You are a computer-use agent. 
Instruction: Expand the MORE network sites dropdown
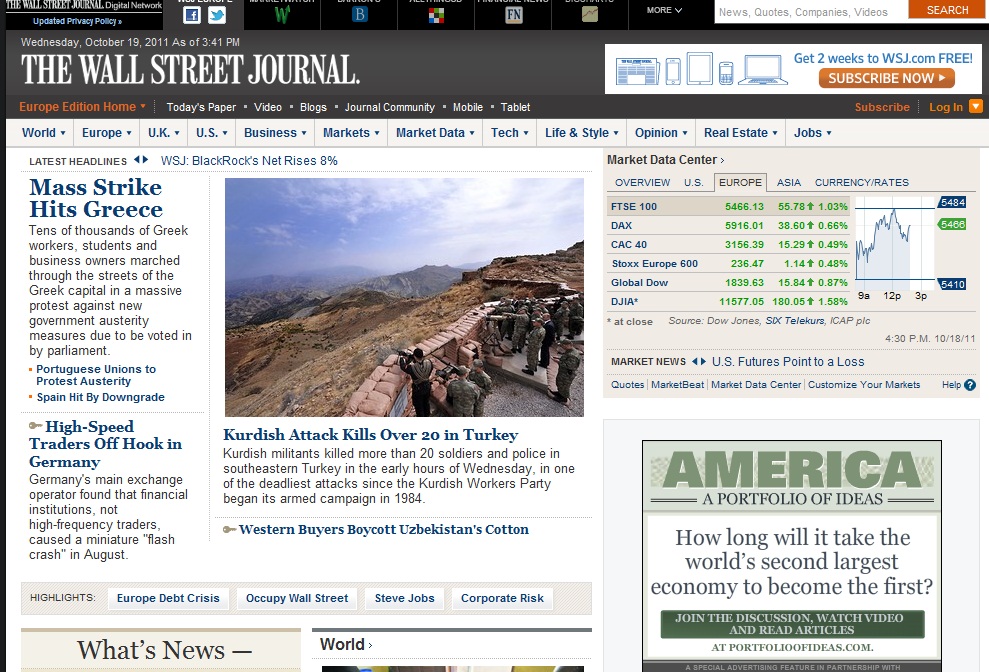coord(664,10)
